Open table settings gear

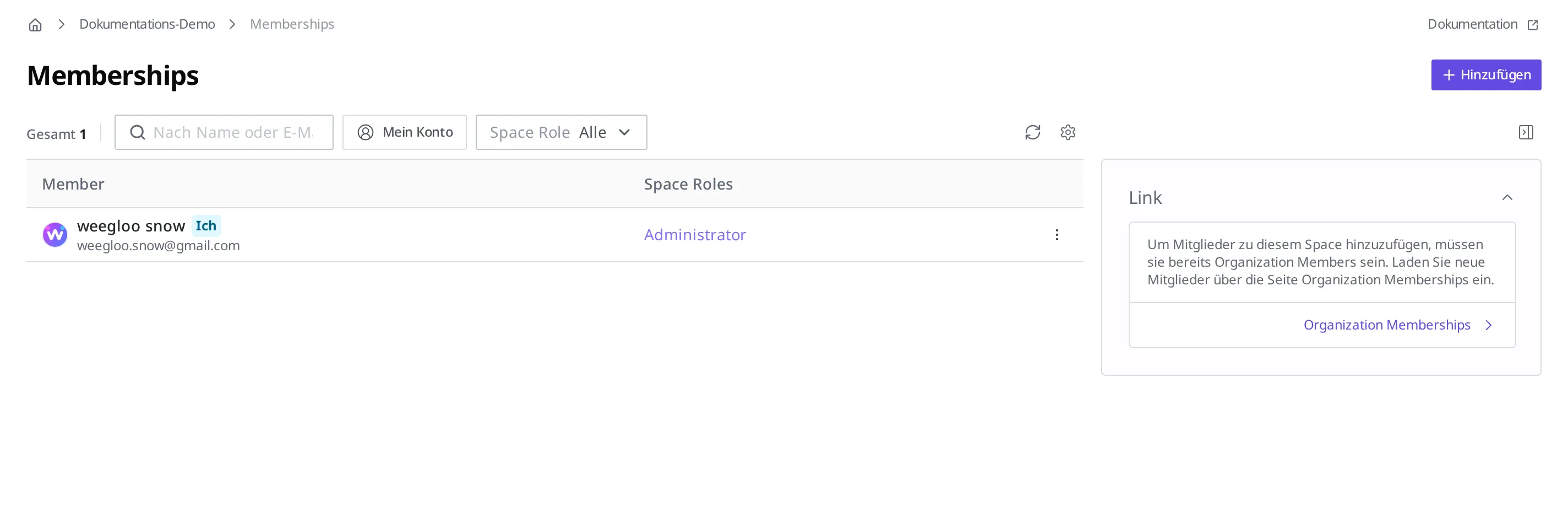pyautogui.click(x=1068, y=132)
